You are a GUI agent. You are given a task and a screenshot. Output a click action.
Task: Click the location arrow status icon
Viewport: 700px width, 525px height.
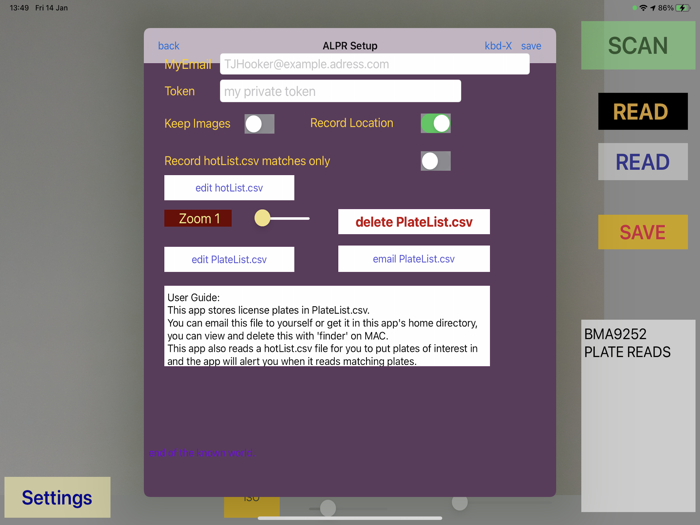[653, 8]
